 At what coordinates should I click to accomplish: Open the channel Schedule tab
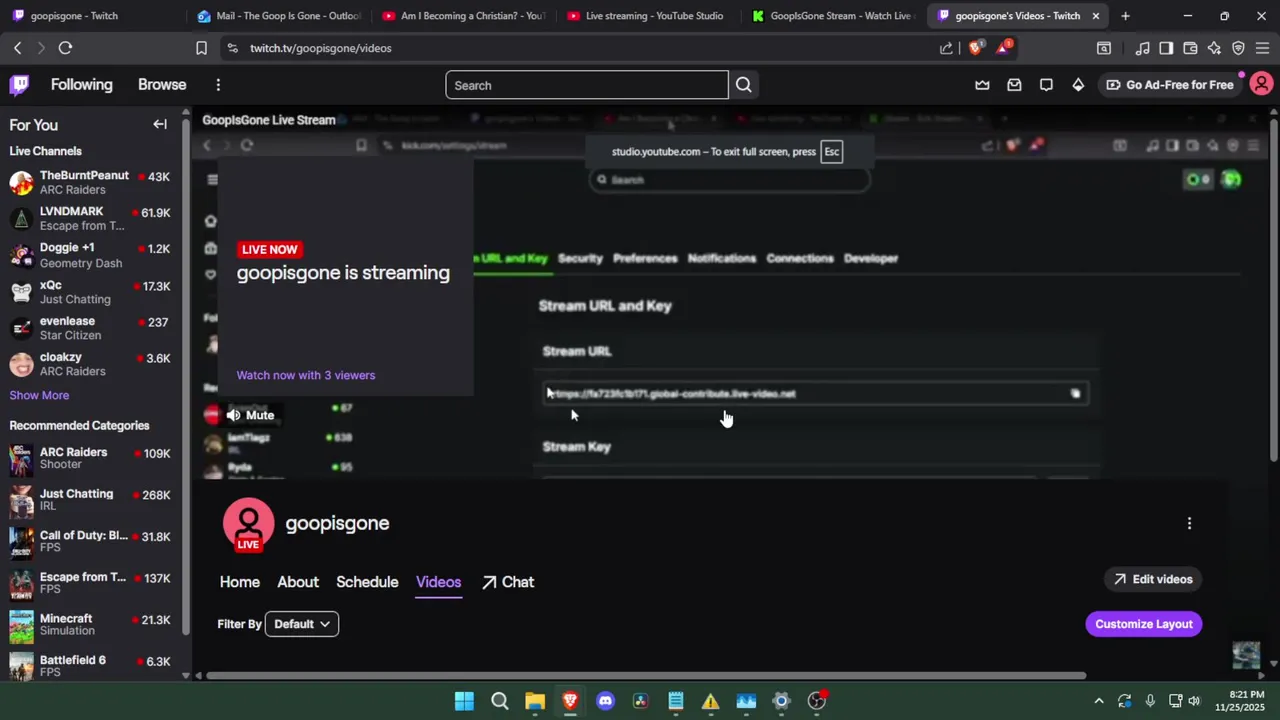367,582
